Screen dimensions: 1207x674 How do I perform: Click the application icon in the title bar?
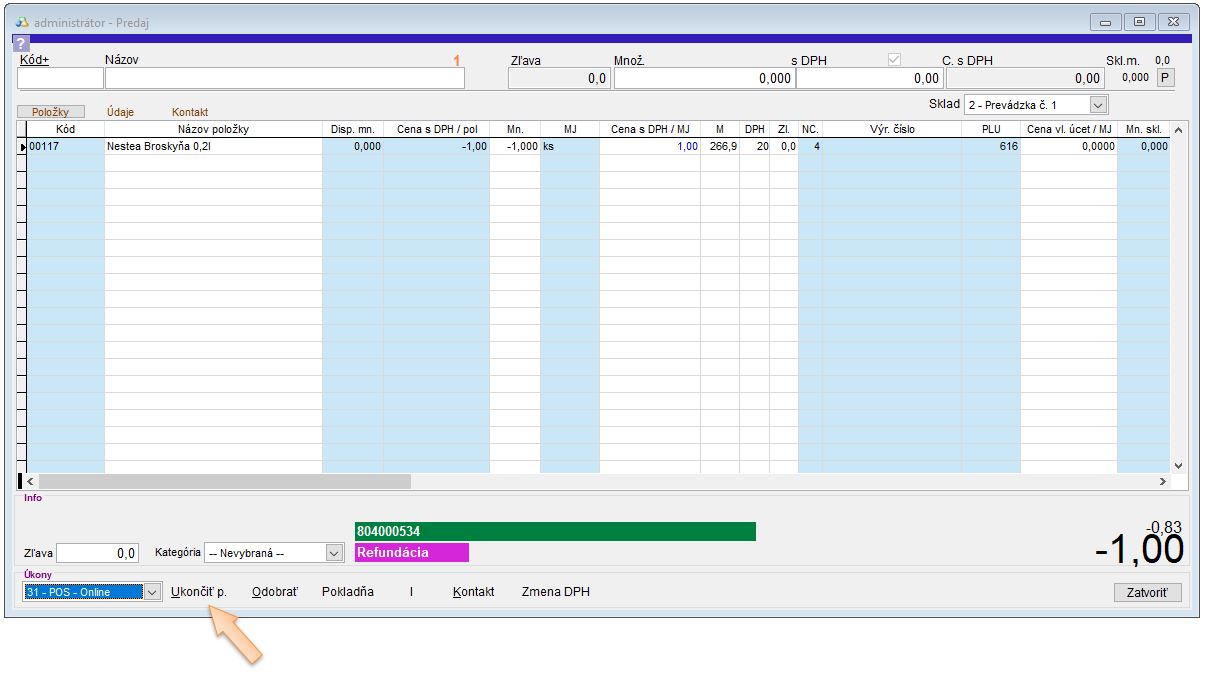(x=21, y=22)
